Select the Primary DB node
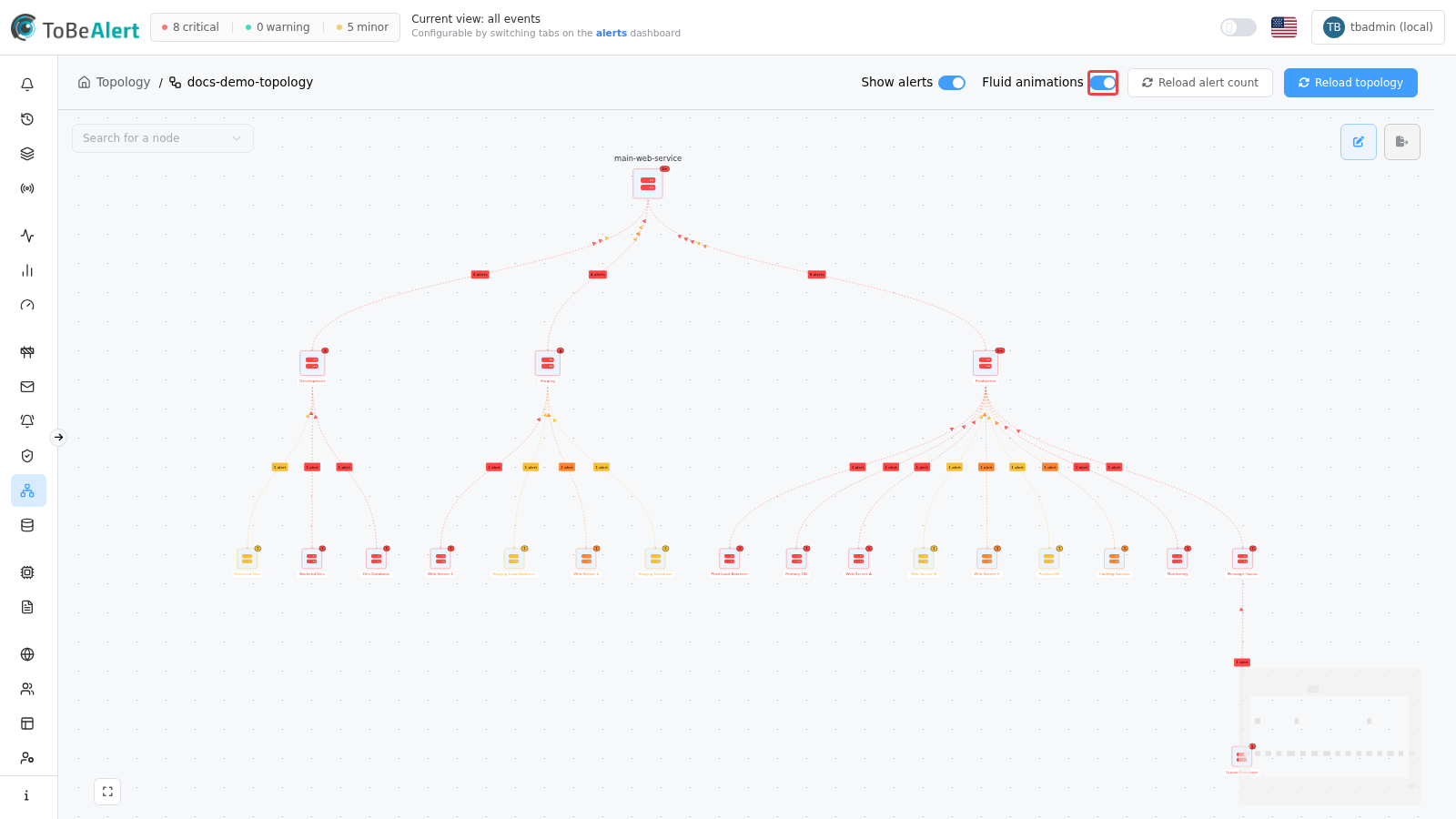Image resolution: width=1456 pixels, height=819 pixels. [x=796, y=559]
